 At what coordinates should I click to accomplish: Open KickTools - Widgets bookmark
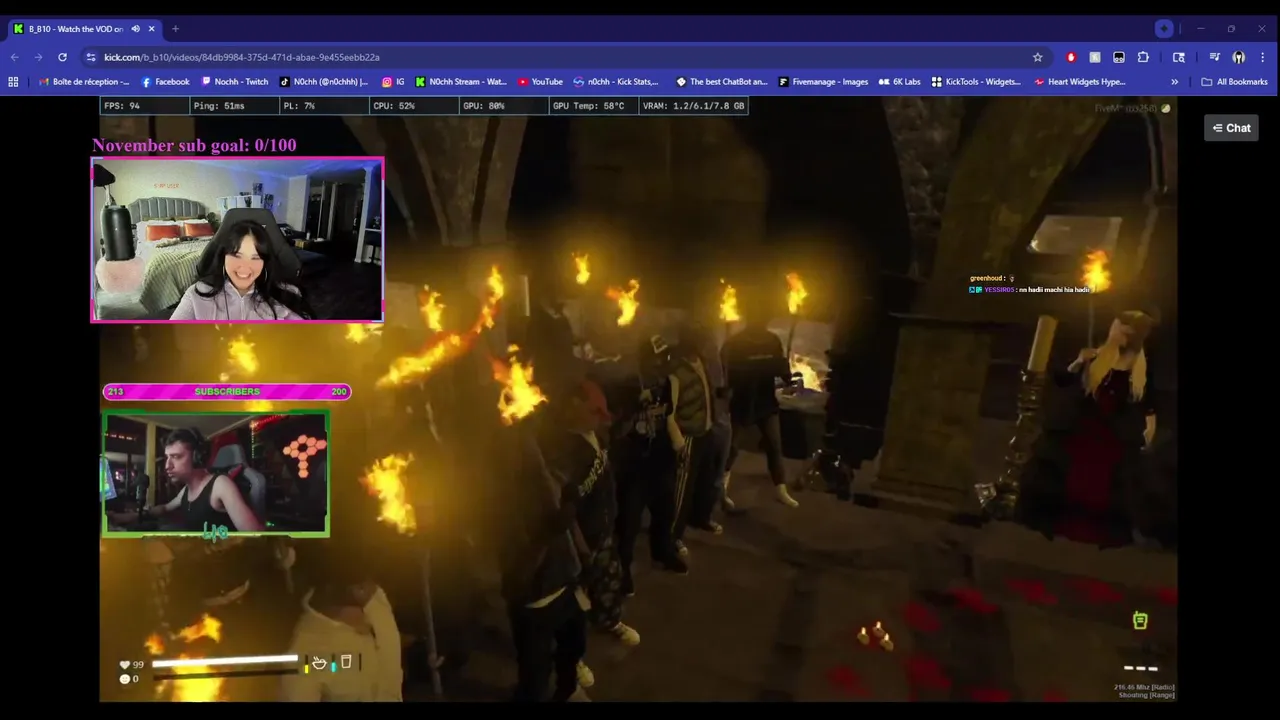[977, 82]
